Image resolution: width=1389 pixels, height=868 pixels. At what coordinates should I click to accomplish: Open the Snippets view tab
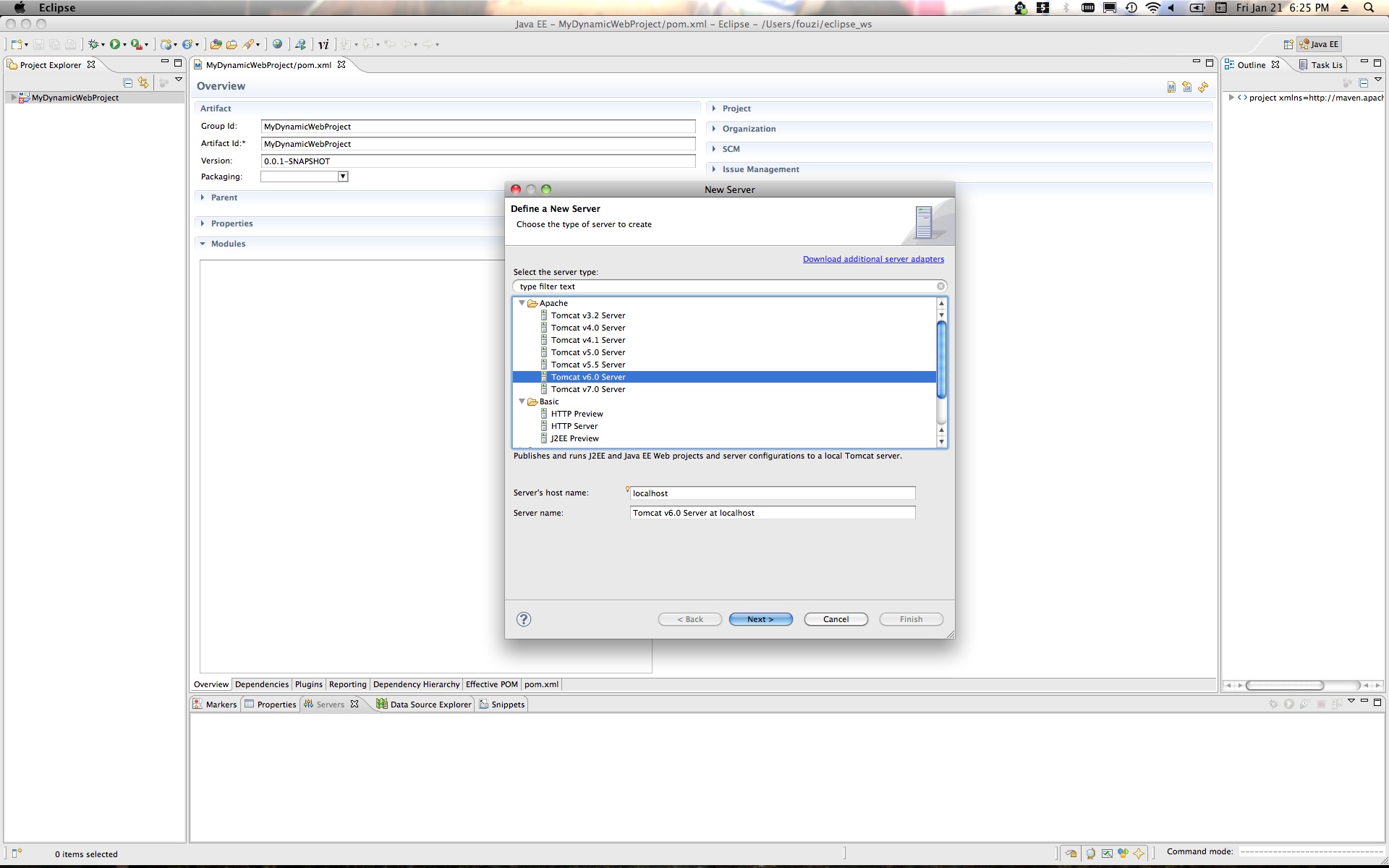click(x=501, y=705)
